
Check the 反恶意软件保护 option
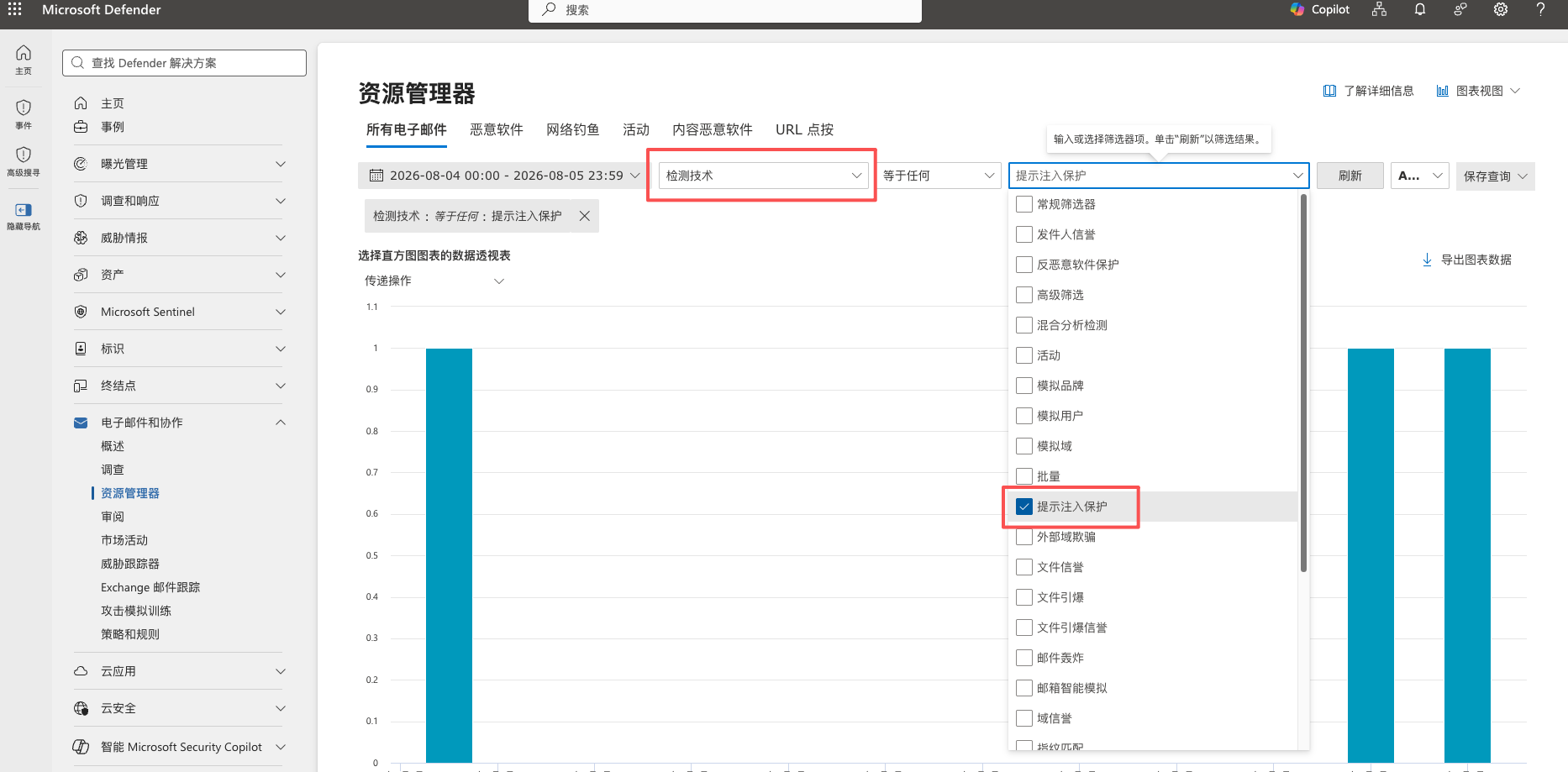pos(1024,265)
